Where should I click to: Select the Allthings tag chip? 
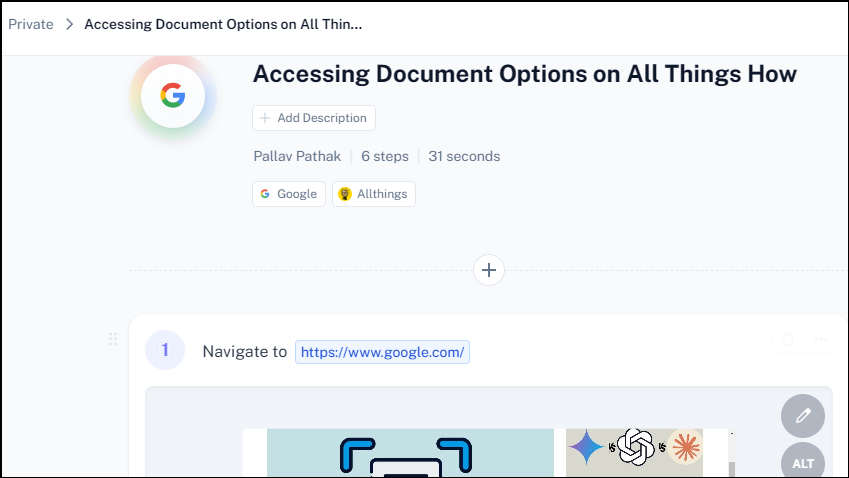(x=374, y=194)
